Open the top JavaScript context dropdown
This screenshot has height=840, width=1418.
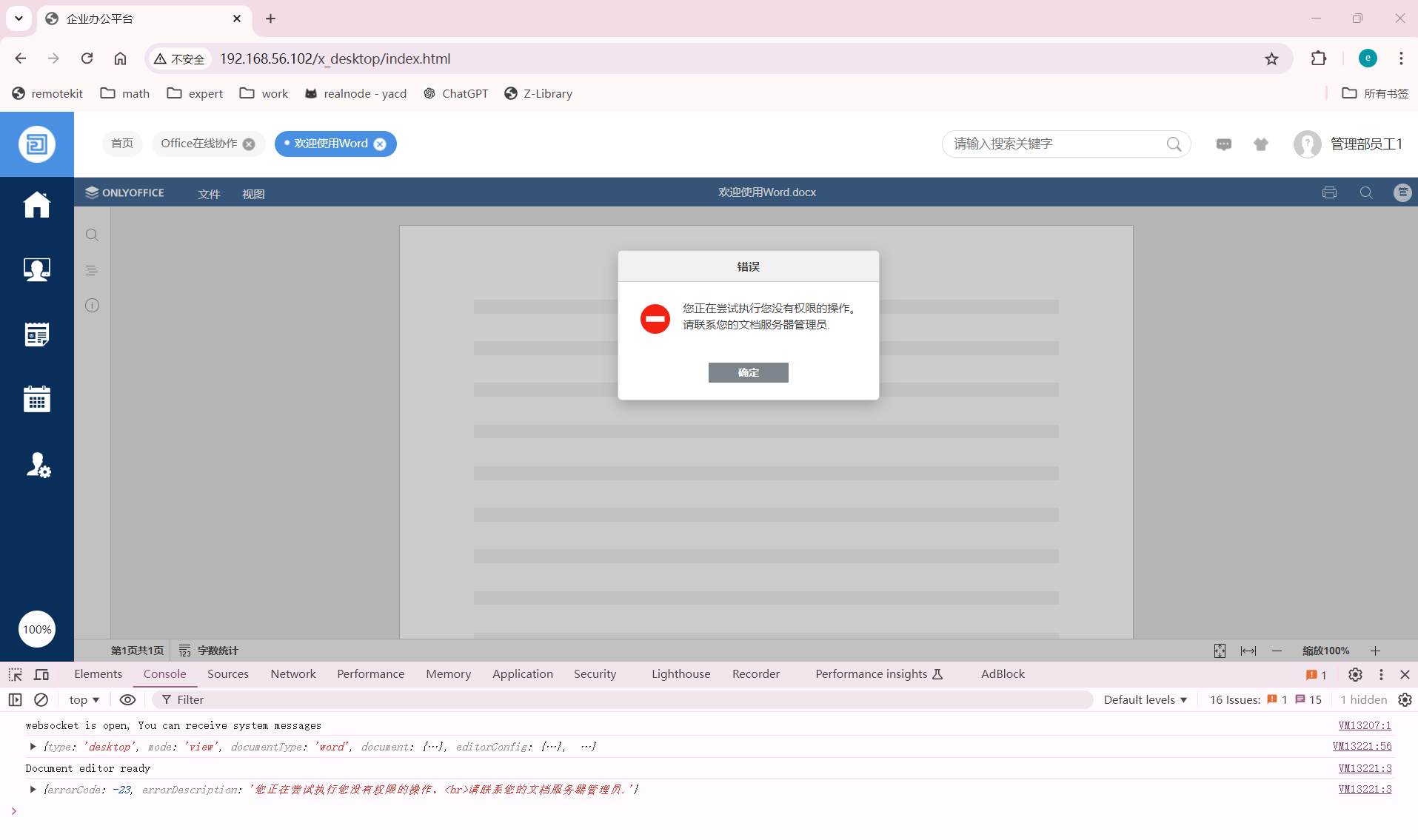click(x=84, y=699)
